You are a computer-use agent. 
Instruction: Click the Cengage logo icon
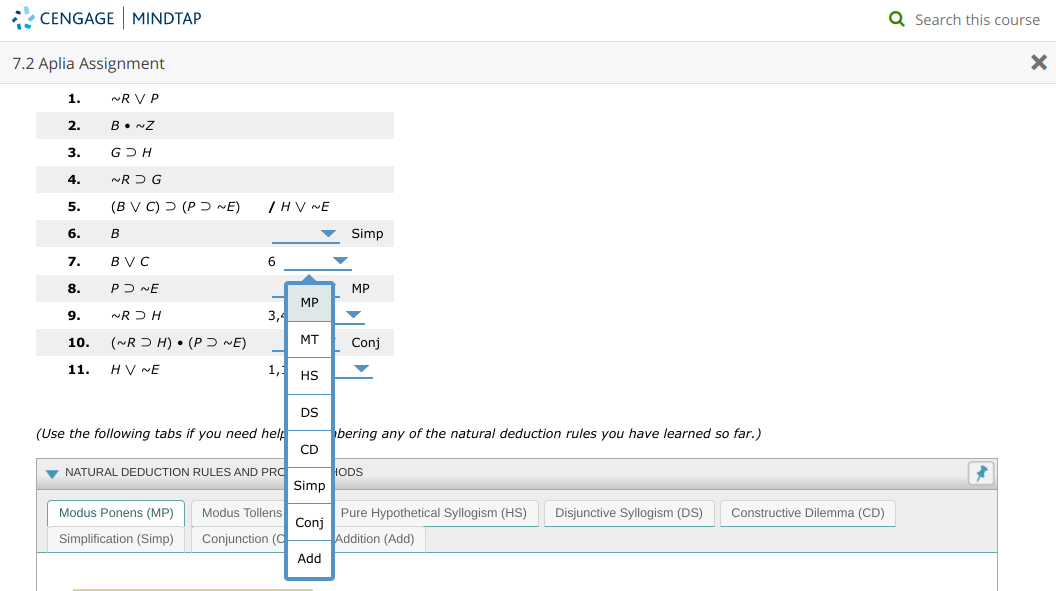click(x=24, y=17)
